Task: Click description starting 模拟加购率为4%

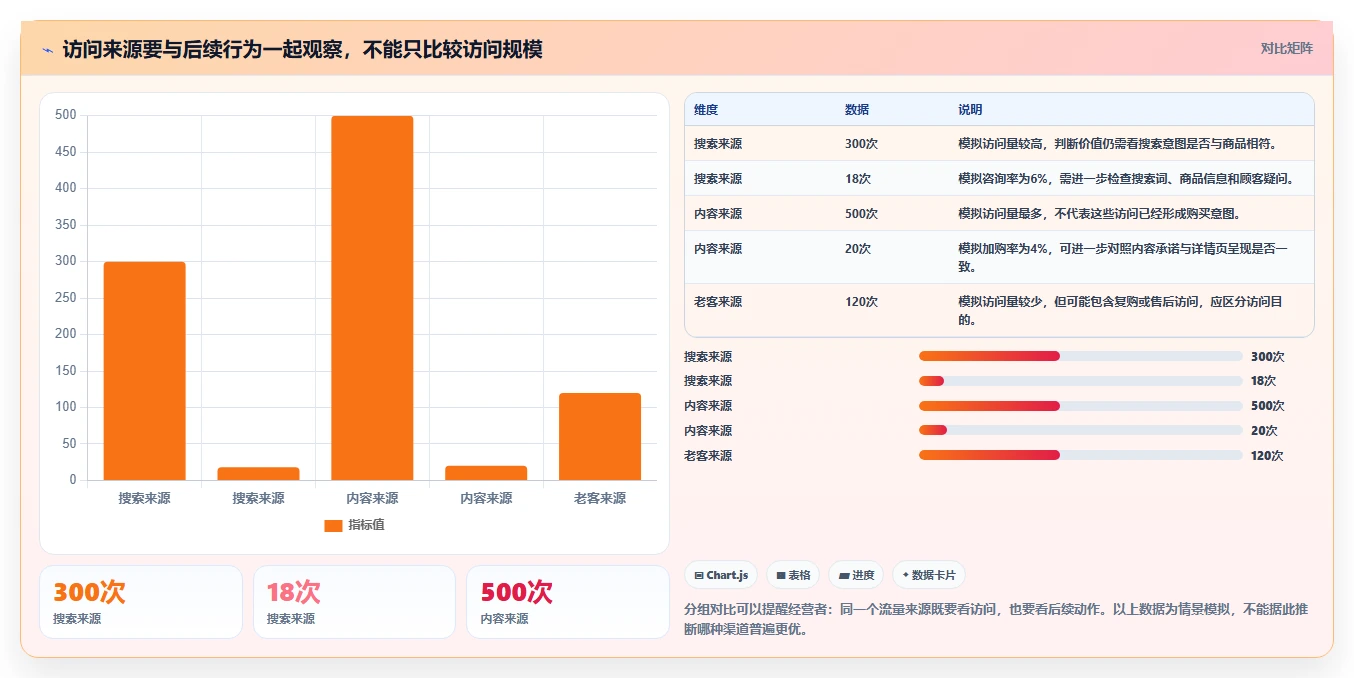Action: pos(1123,258)
